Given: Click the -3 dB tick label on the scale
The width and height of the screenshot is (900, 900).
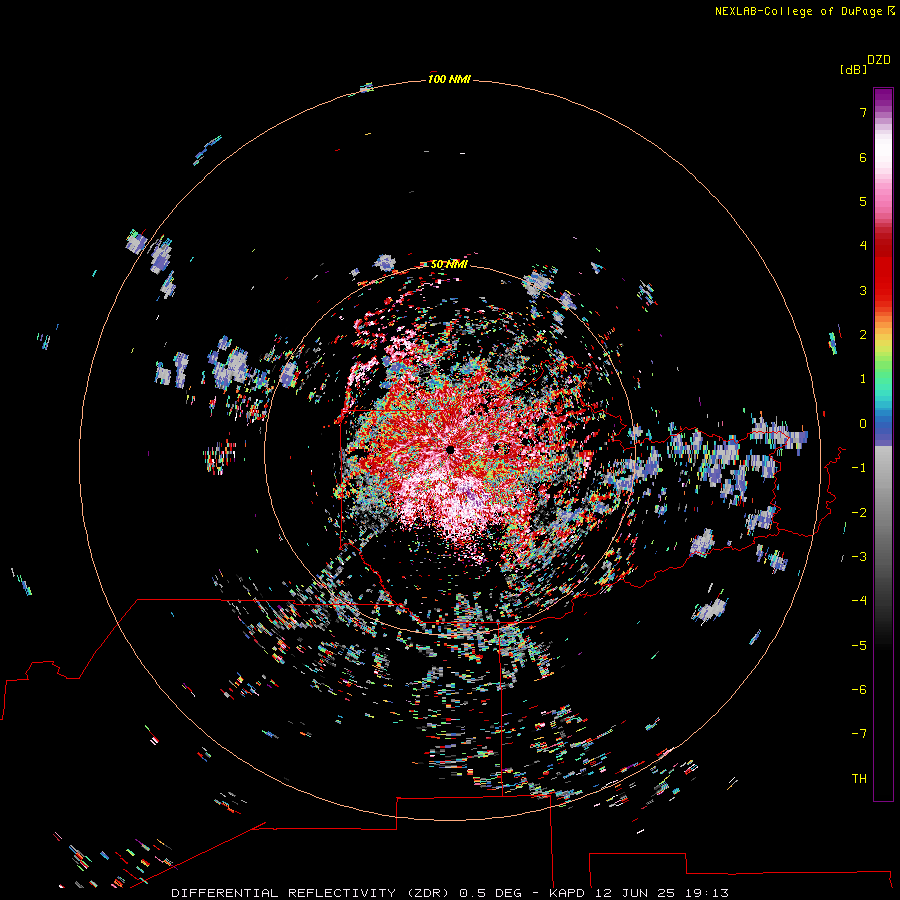Looking at the screenshot, I should click(x=859, y=557).
